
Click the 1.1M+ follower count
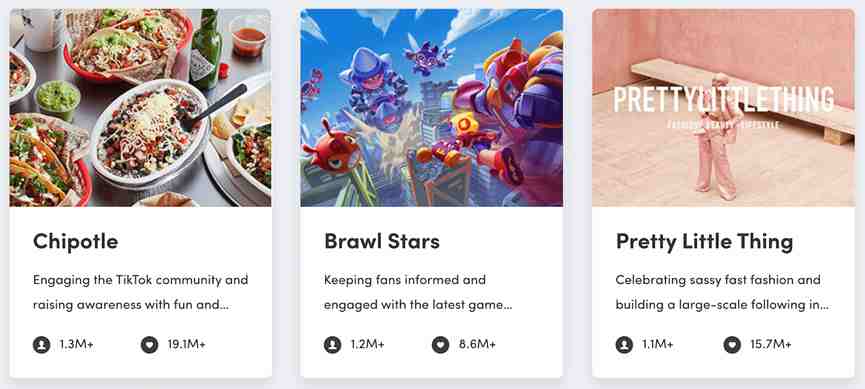click(x=658, y=345)
